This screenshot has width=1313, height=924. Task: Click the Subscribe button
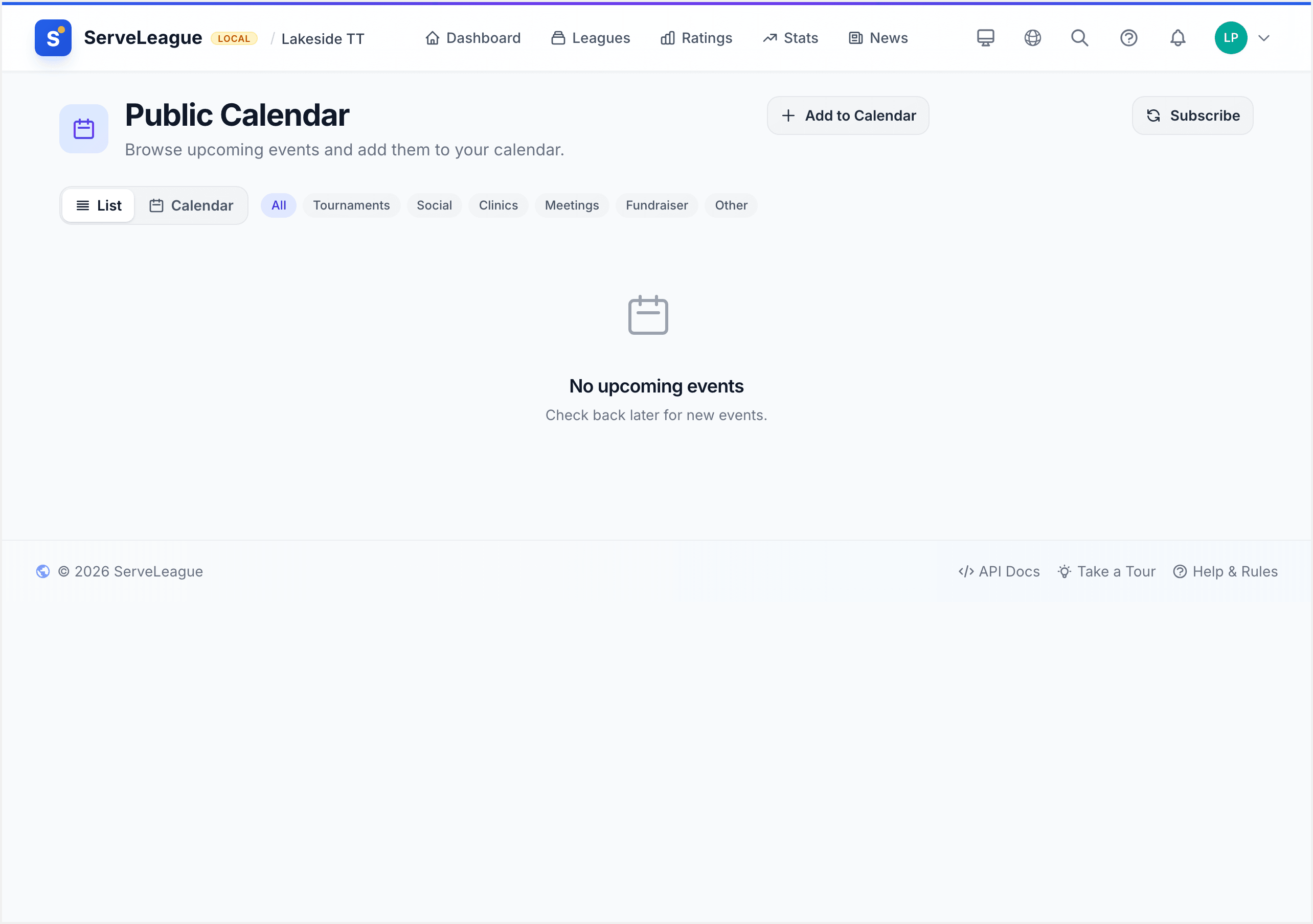pos(1192,115)
